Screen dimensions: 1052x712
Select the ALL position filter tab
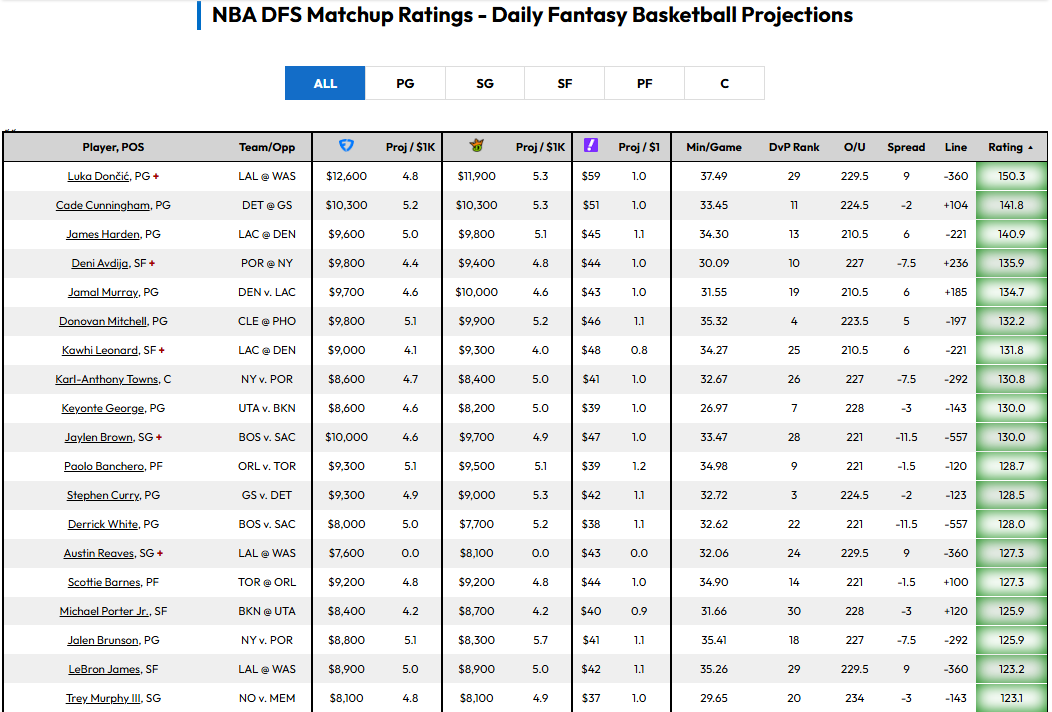(x=325, y=83)
